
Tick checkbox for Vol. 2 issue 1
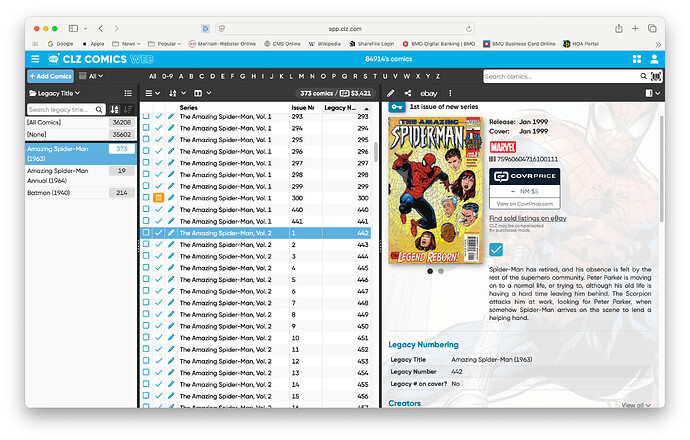[146, 232]
